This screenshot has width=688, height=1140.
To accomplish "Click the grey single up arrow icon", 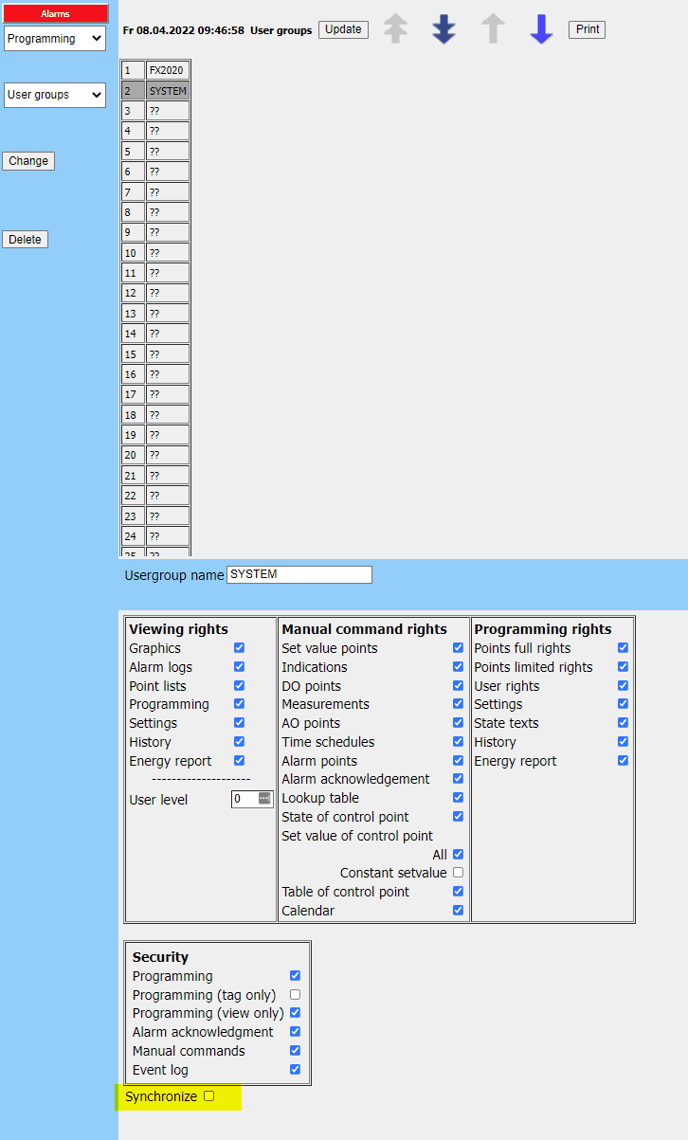I will 493,29.
